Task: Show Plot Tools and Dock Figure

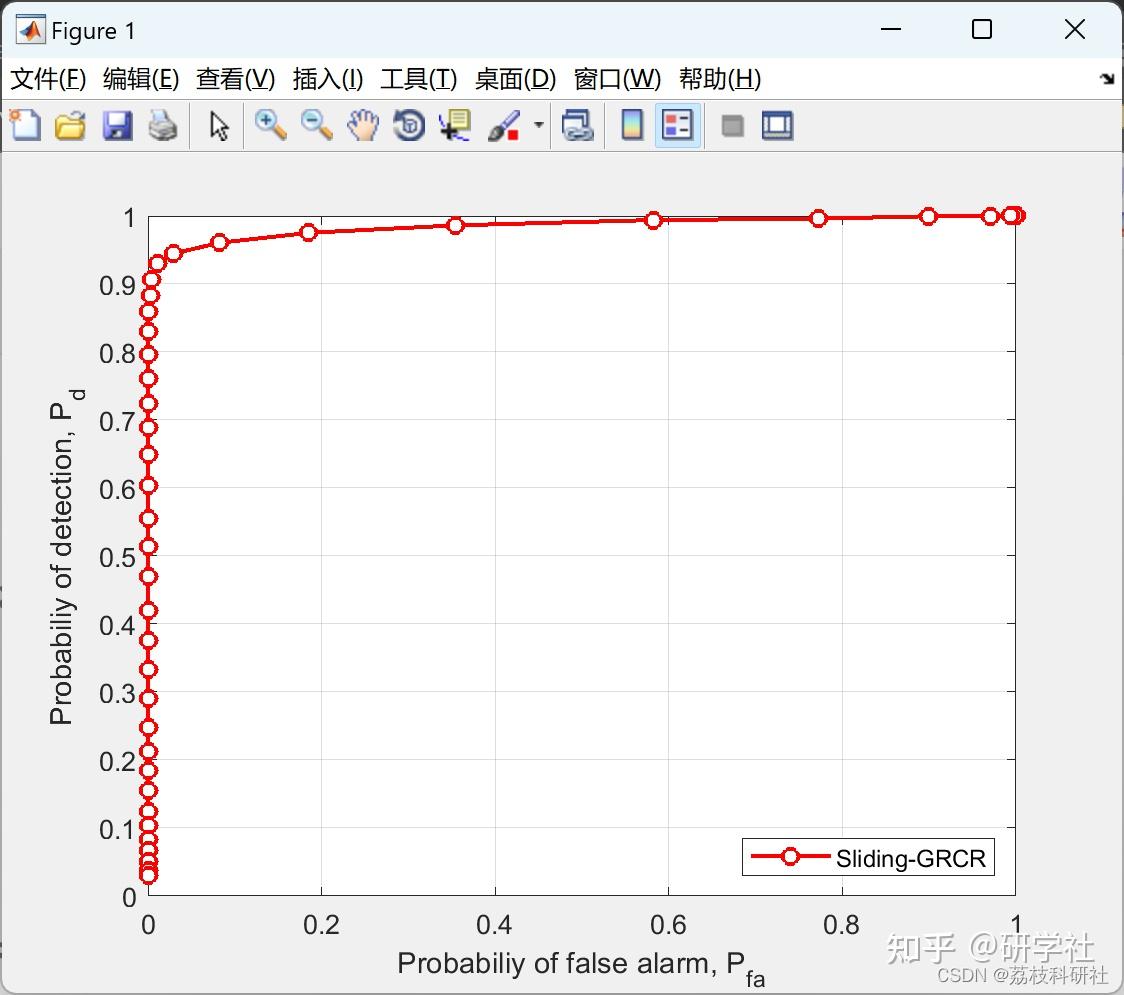Action: 778,125
